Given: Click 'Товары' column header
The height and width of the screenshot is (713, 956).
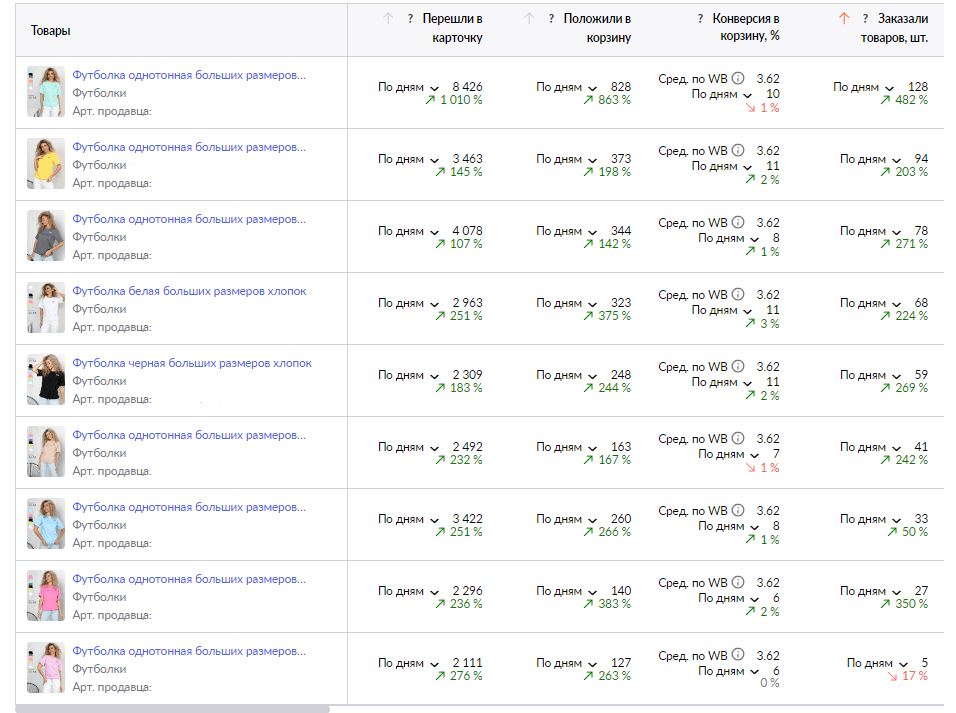Looking at the screenshot, I should pos(50,30).
